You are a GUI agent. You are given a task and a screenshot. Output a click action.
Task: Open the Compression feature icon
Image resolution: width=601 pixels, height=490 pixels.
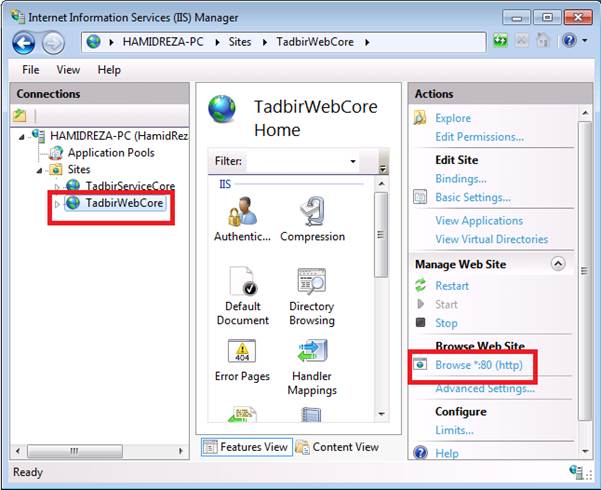312,211
